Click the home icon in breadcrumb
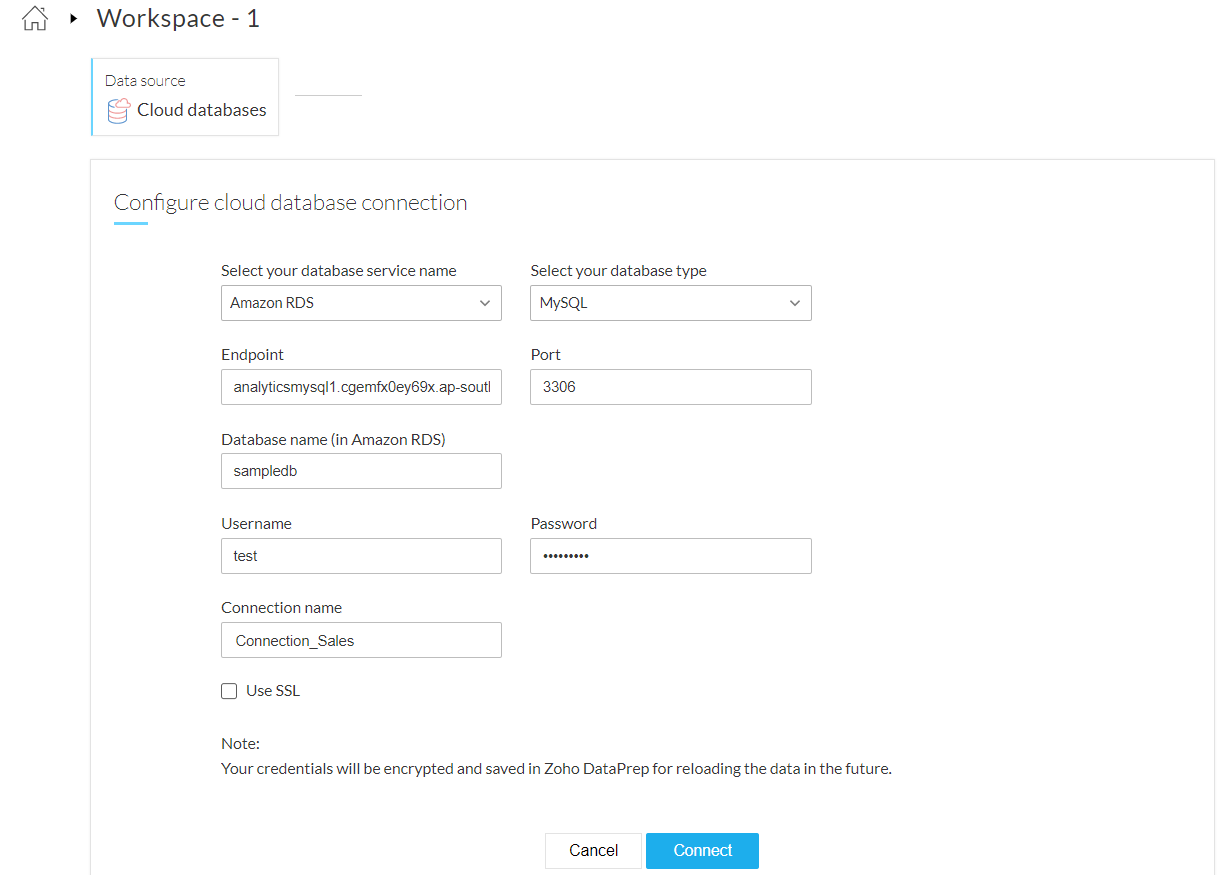Viewport: 1230px width, 875px height. tap(35, 19)
